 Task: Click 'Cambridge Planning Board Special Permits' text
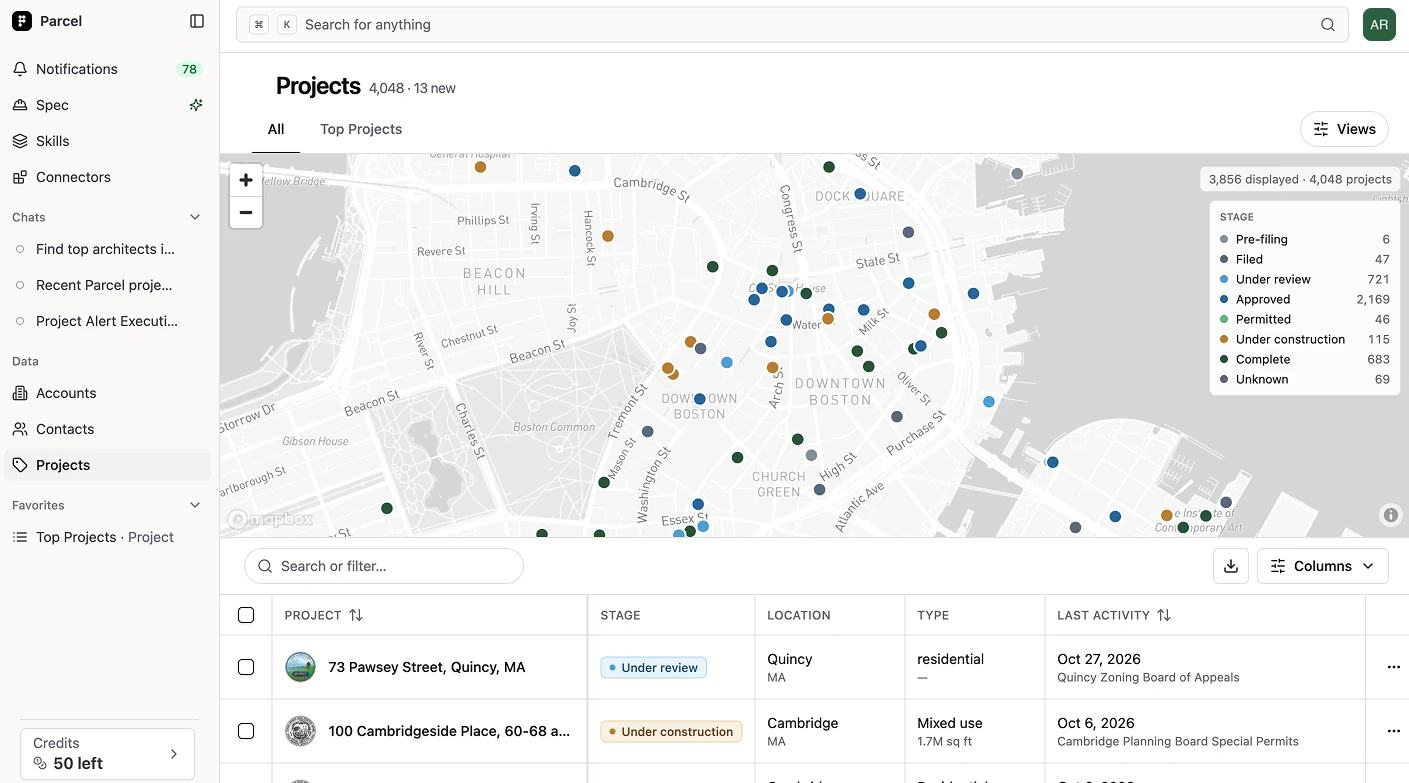[1178, 742]
